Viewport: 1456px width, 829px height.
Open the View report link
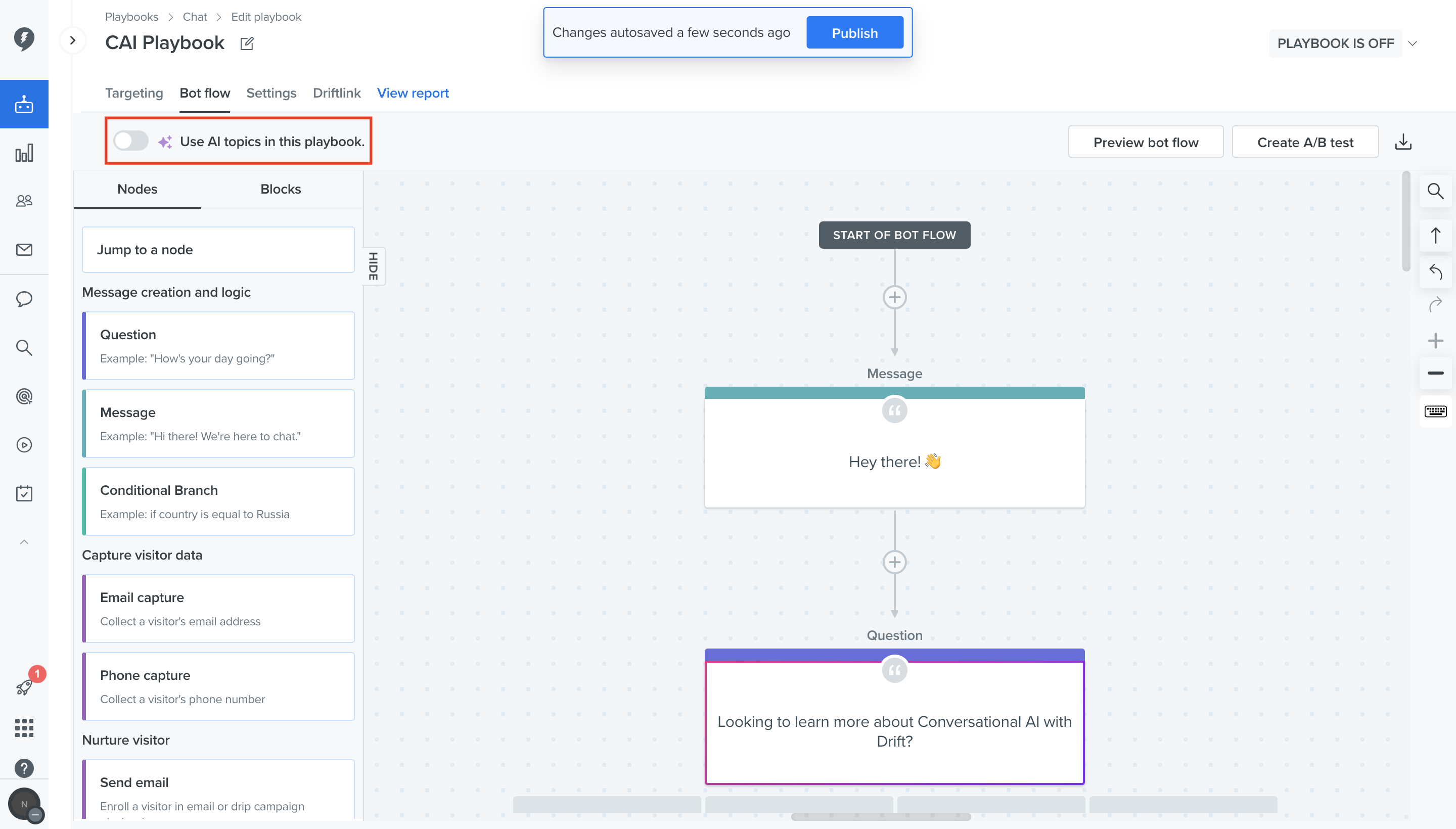(x=413, y=93)
